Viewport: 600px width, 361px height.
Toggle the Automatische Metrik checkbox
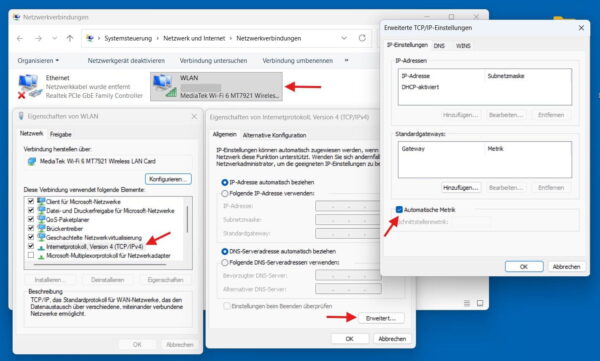tap(399, 209)
